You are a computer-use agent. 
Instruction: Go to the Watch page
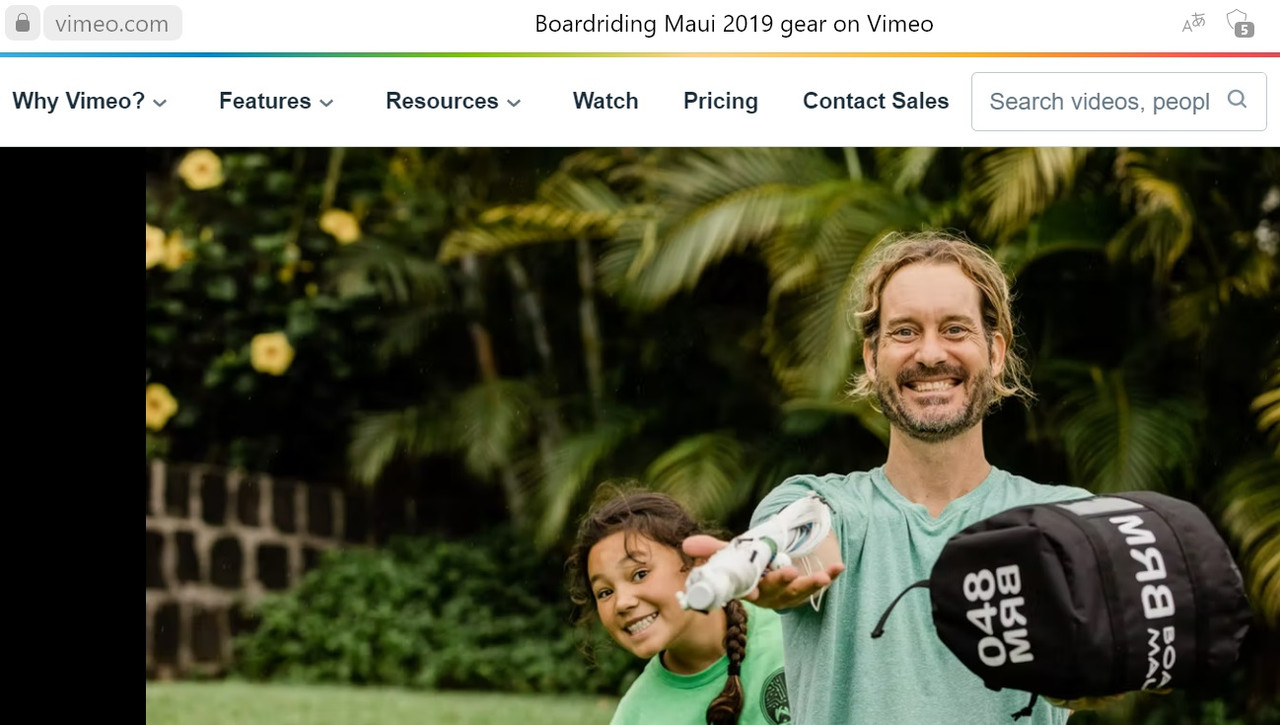click(x=605, y=101)
